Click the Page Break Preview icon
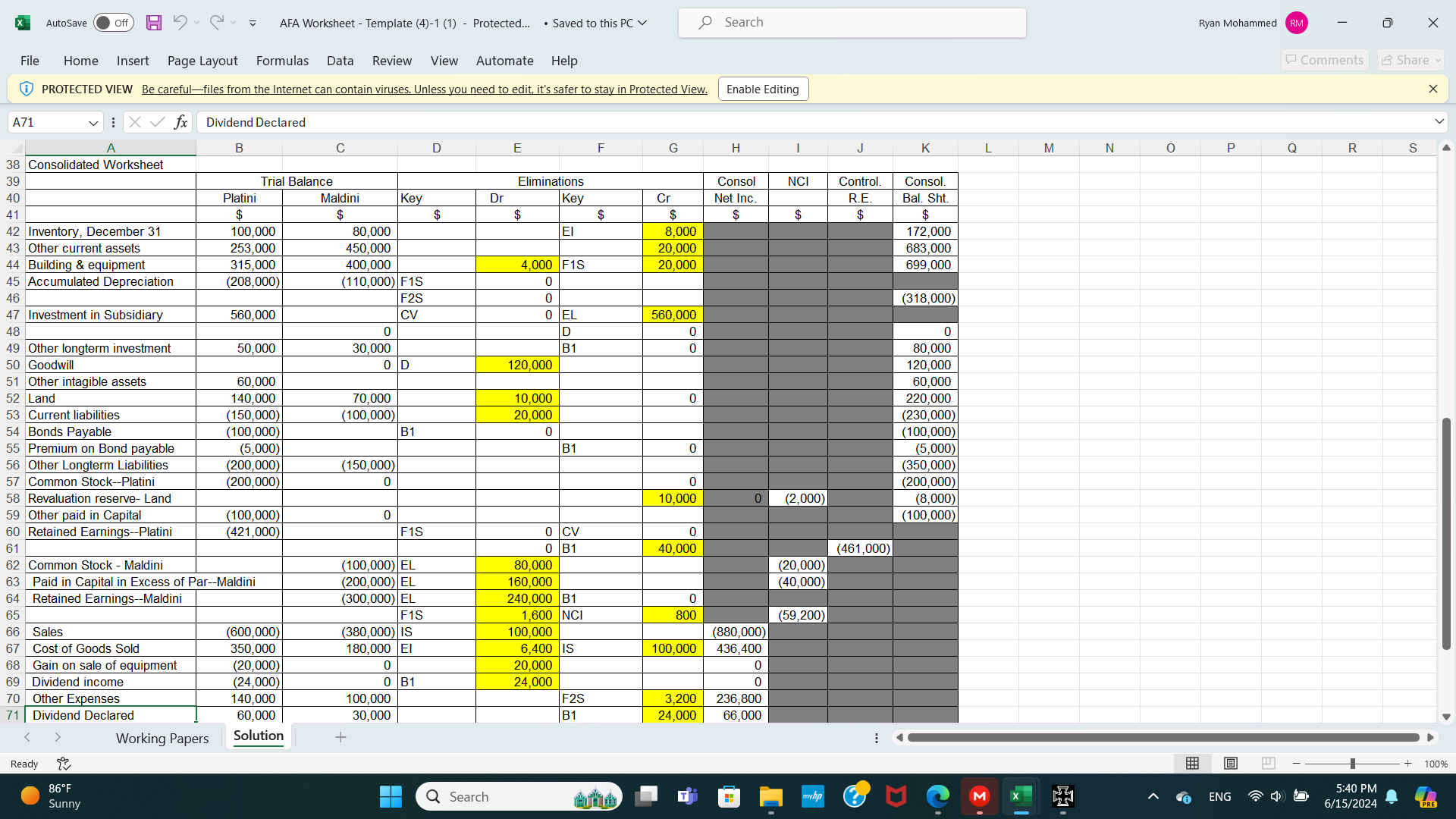 1269,764
